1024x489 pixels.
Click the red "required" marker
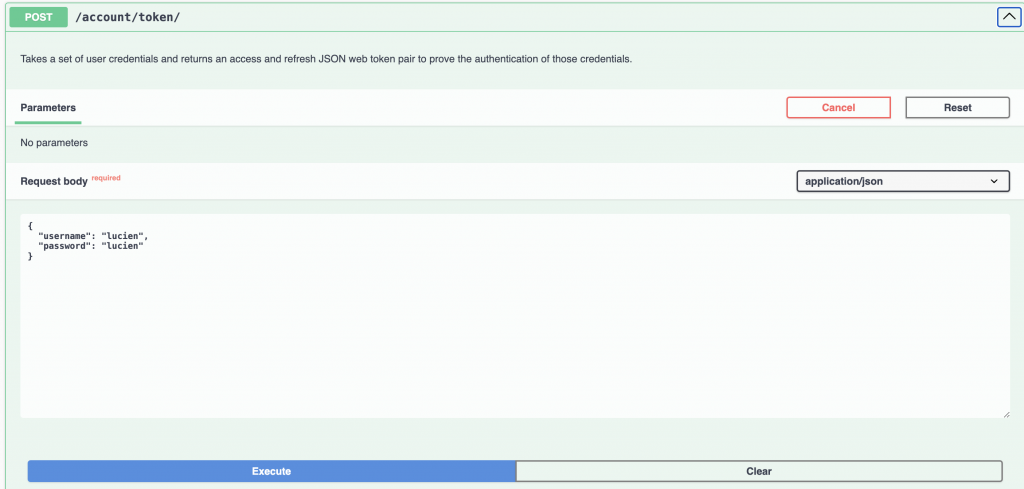coord(106,178)
